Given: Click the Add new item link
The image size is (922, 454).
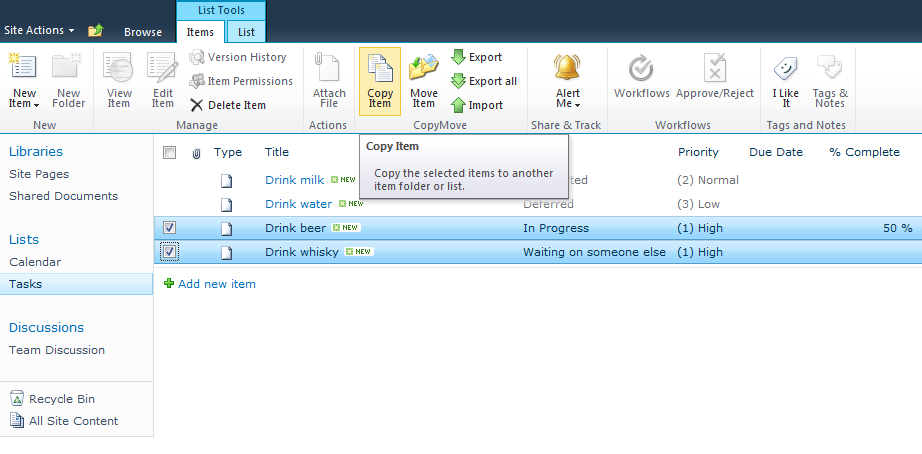Looking at the screenshot, I should 216,284.
